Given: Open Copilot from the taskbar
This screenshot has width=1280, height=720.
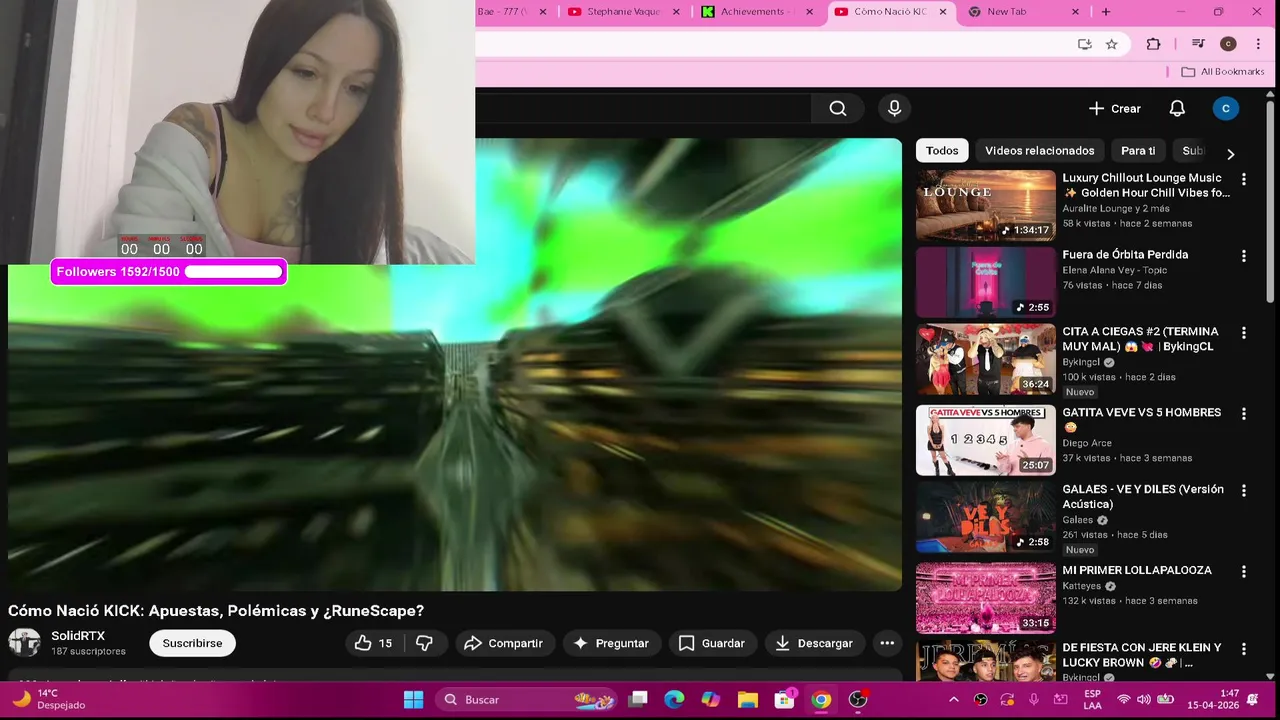Looking at the screenshot, I should [711, 699].
